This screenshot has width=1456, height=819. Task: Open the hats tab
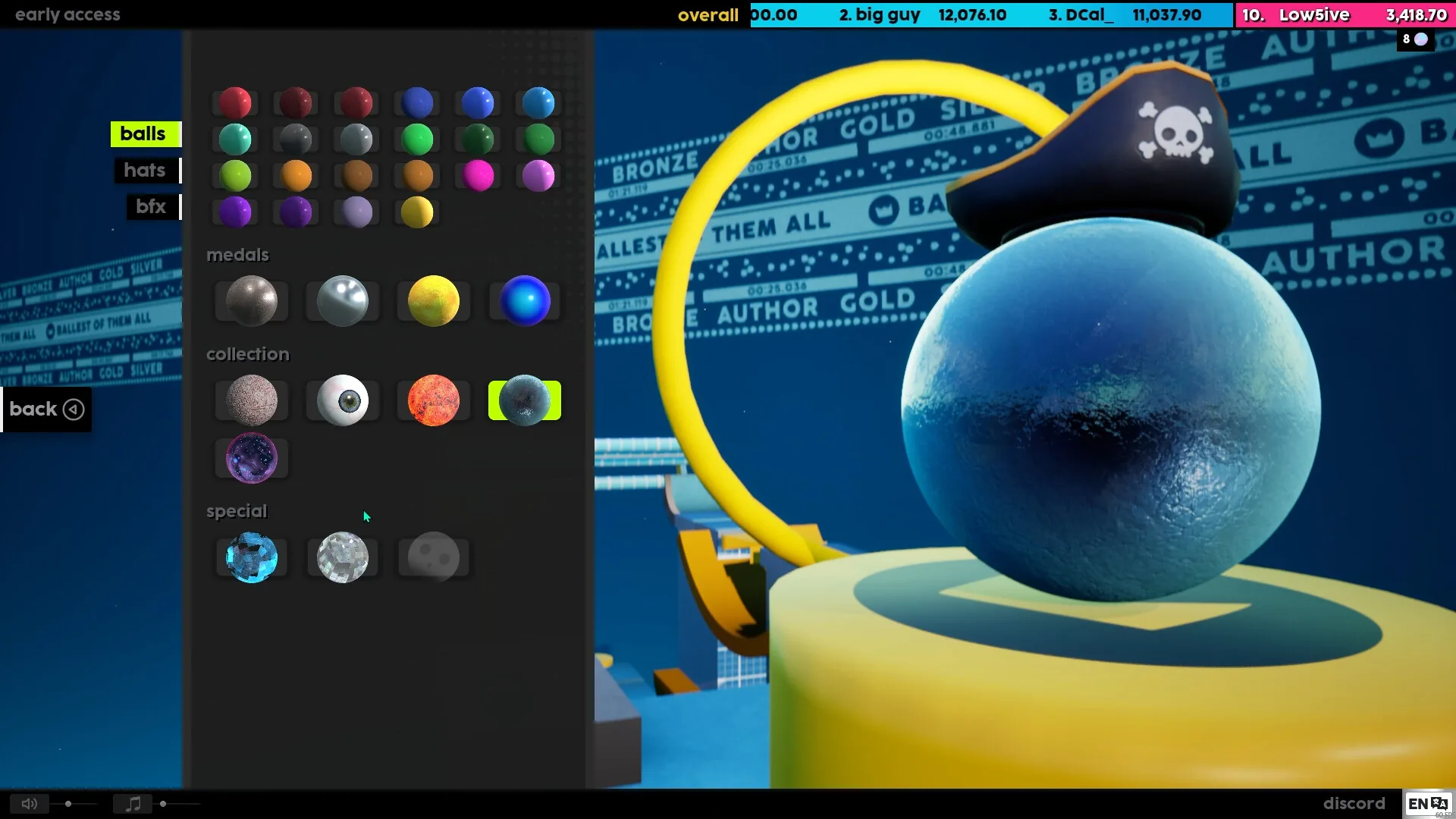click(145, 170)
